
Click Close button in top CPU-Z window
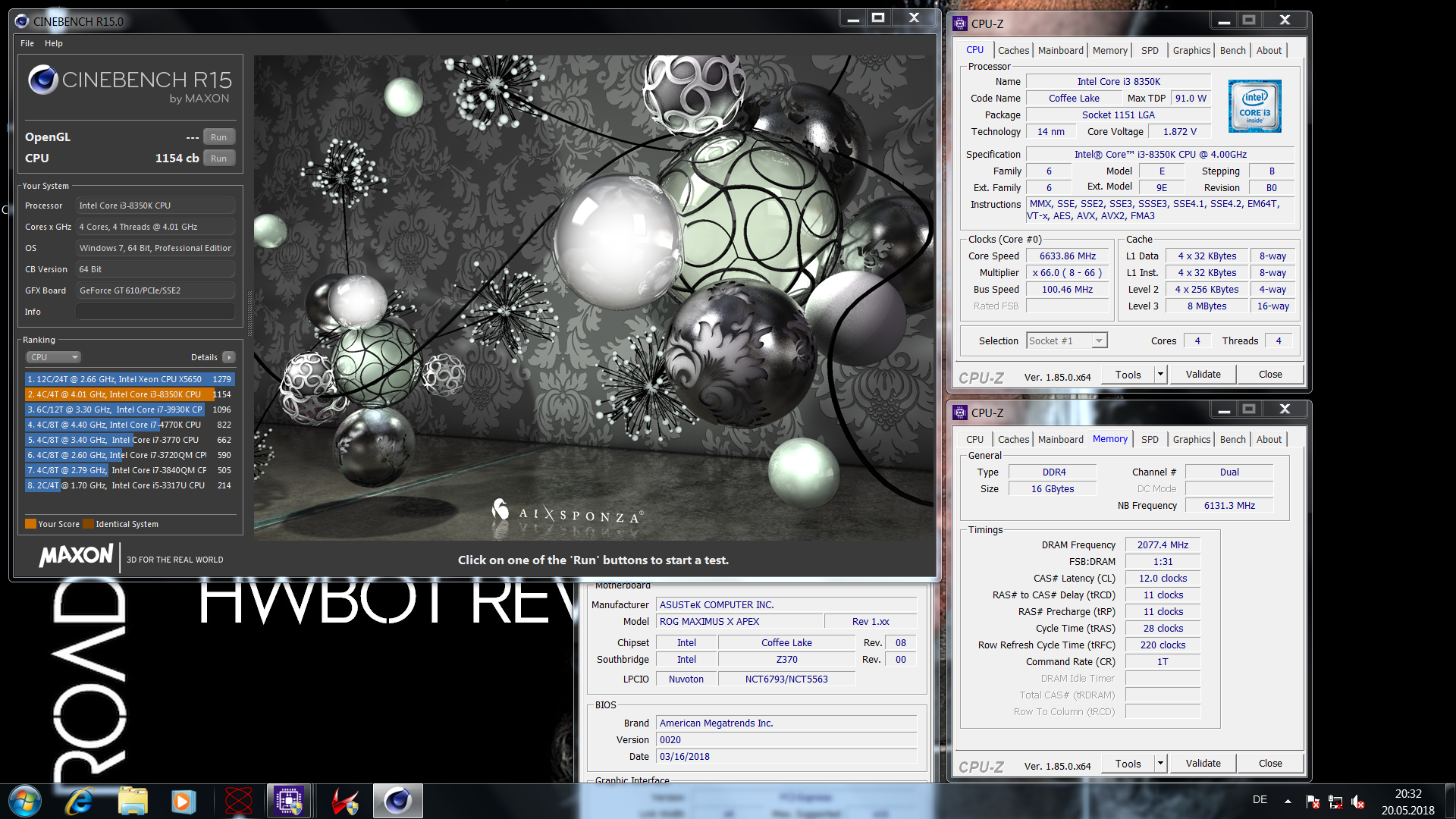1270,375
